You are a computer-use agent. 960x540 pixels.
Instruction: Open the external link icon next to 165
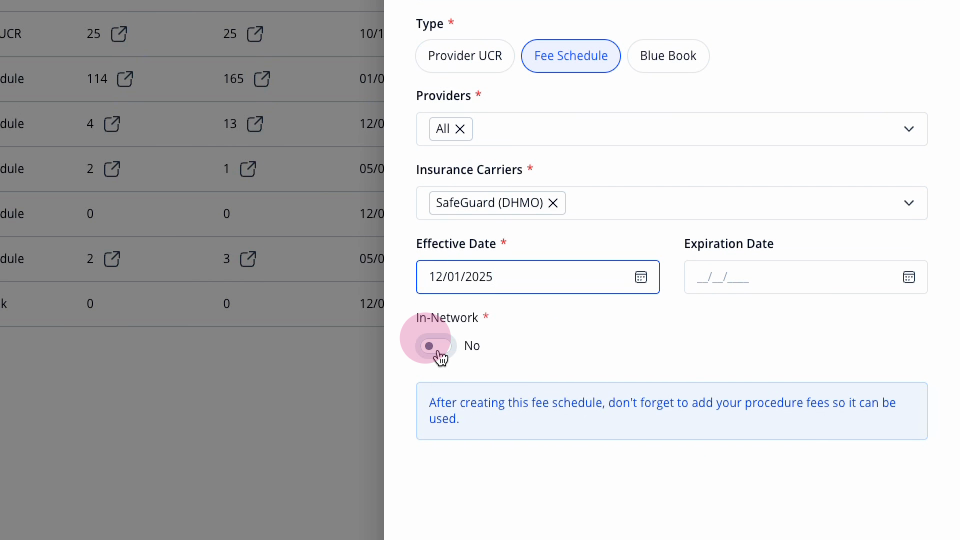tap(262, 79)
